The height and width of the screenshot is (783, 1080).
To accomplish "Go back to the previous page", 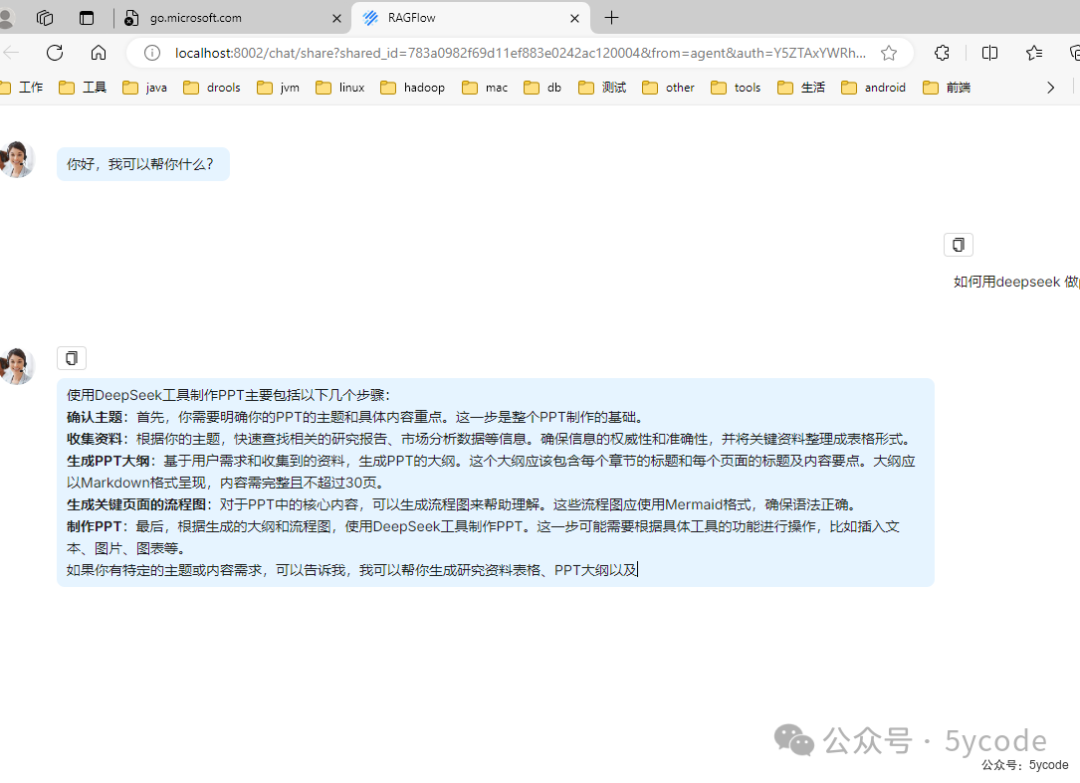I will [x=11, y=52].
